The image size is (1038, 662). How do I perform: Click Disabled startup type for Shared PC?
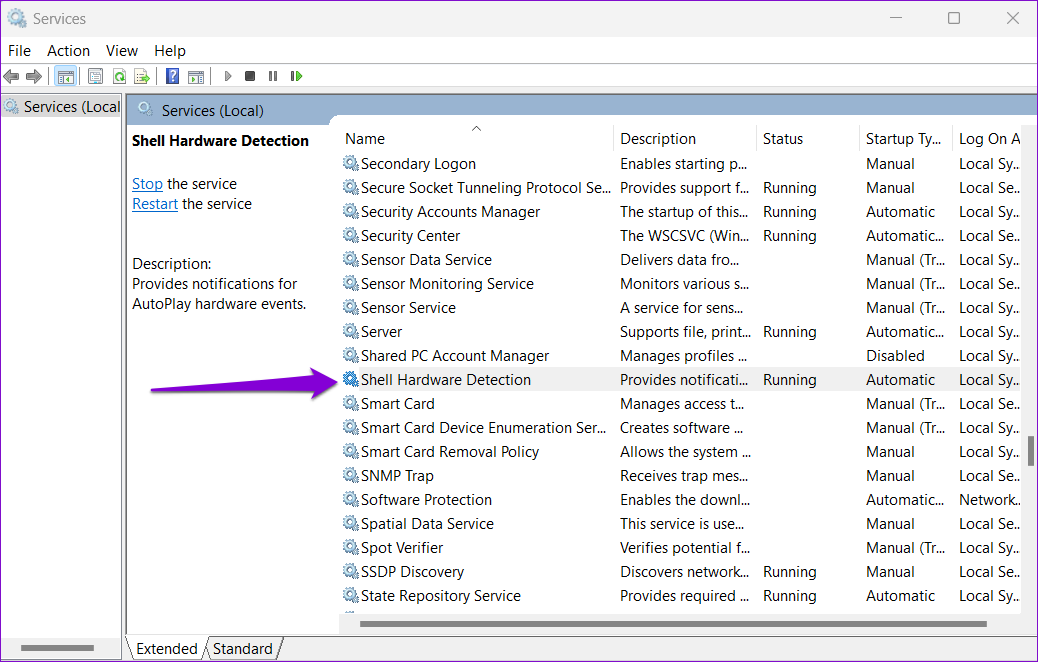tap(895, 355)
